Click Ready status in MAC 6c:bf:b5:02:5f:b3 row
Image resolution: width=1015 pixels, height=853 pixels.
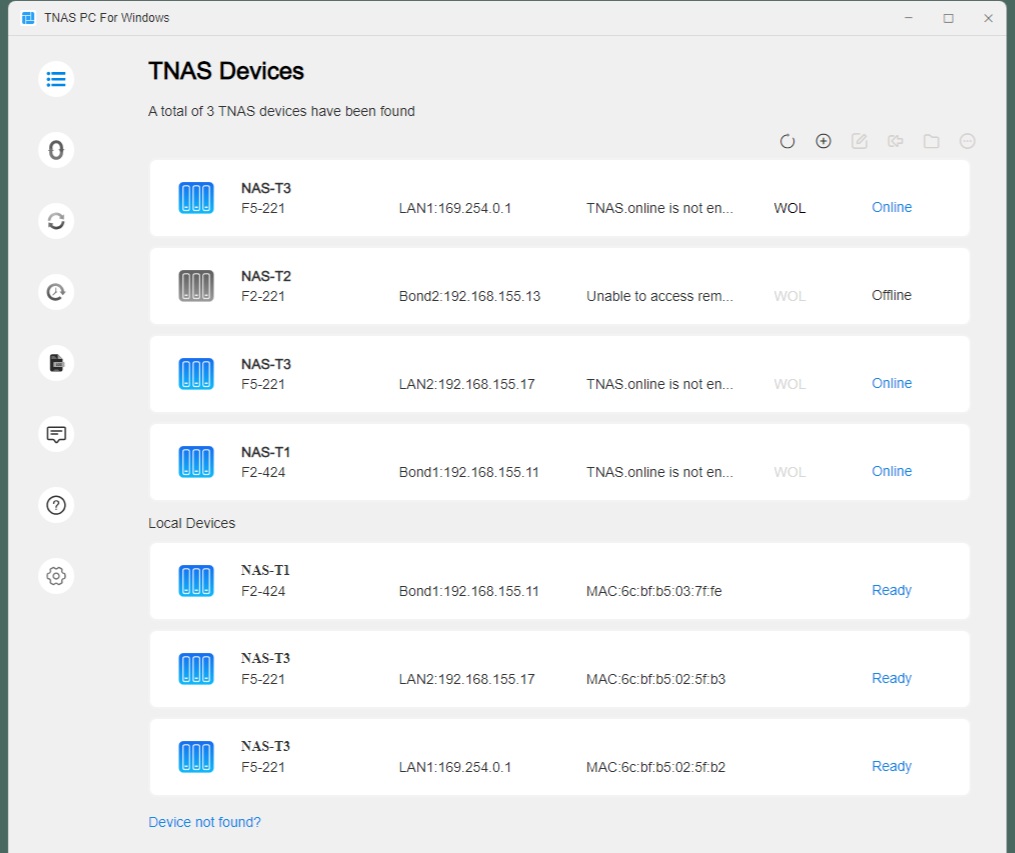click(891, 678)
